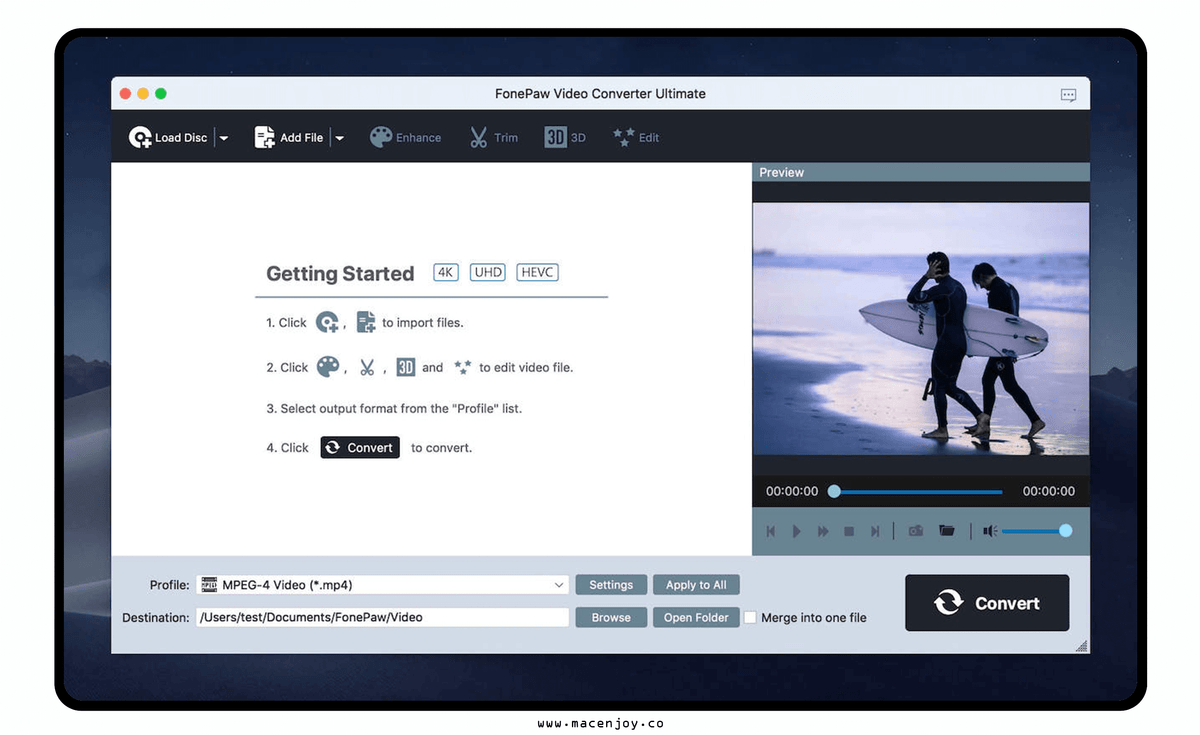The height and width of the screenshot is (735, 1200).
Task: Click the window resize grip corner
Action: click(x=1081, y=646)
